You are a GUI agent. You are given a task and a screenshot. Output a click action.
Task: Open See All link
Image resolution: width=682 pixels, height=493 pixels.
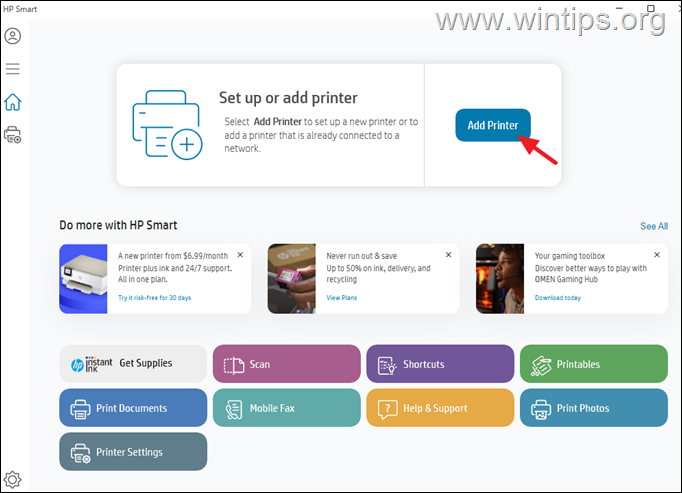(x=654, y=226)
